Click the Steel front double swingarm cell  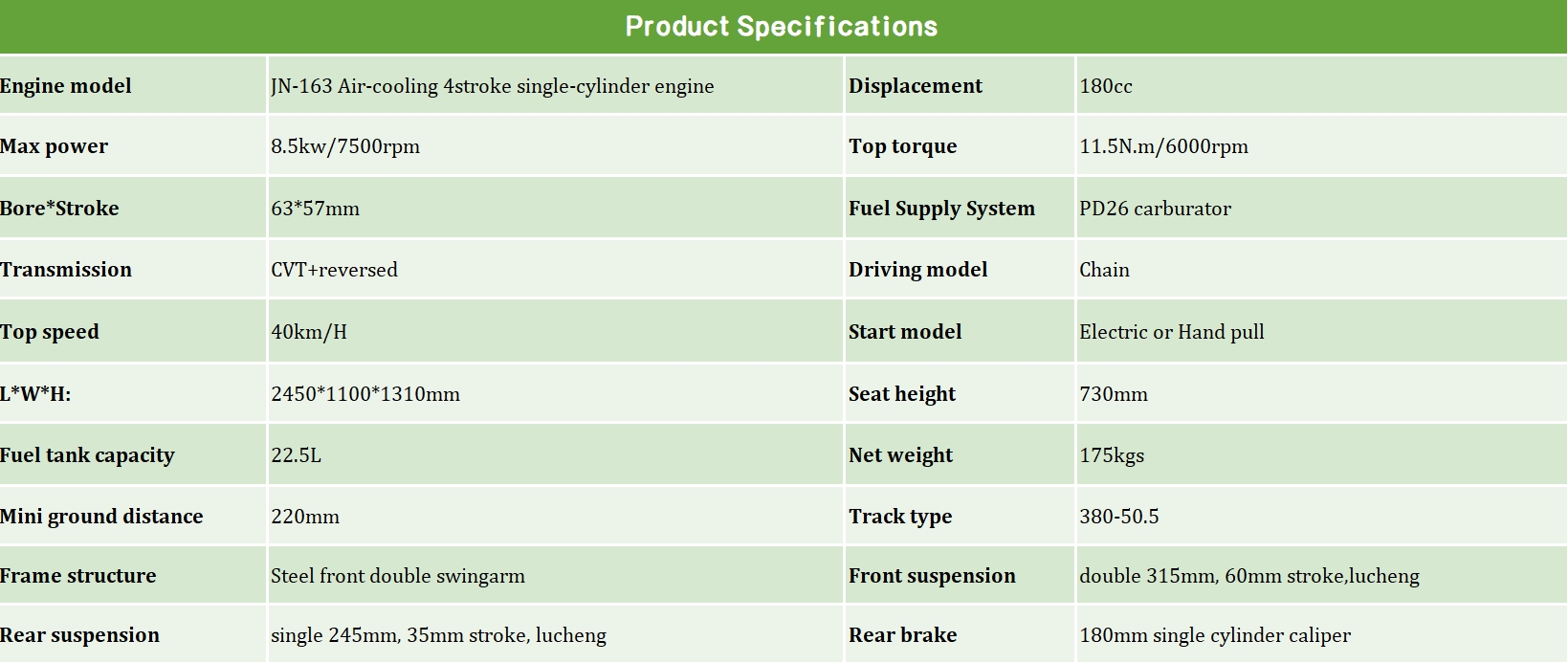[398, 576]
